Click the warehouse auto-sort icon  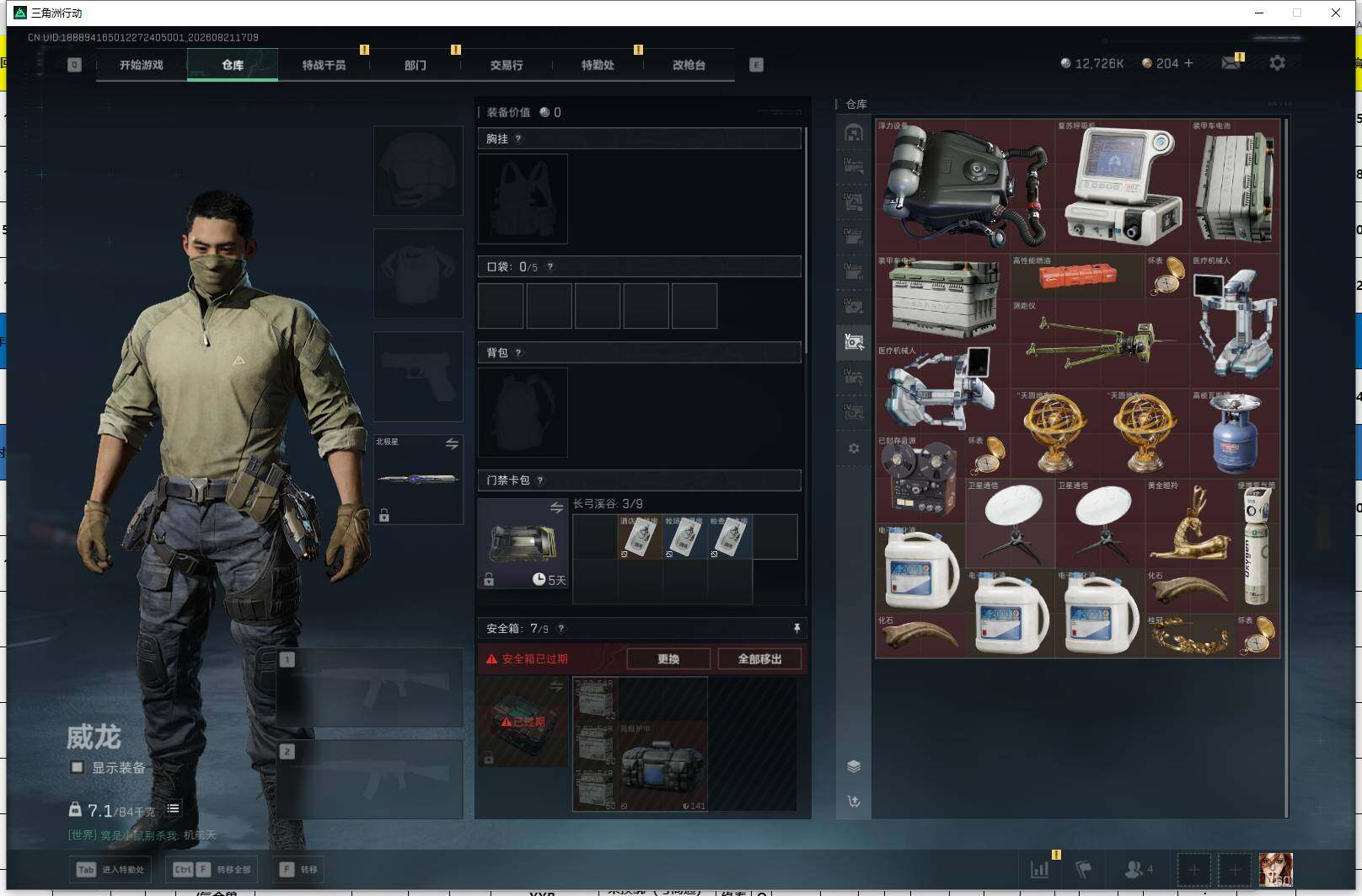(854, 802)
